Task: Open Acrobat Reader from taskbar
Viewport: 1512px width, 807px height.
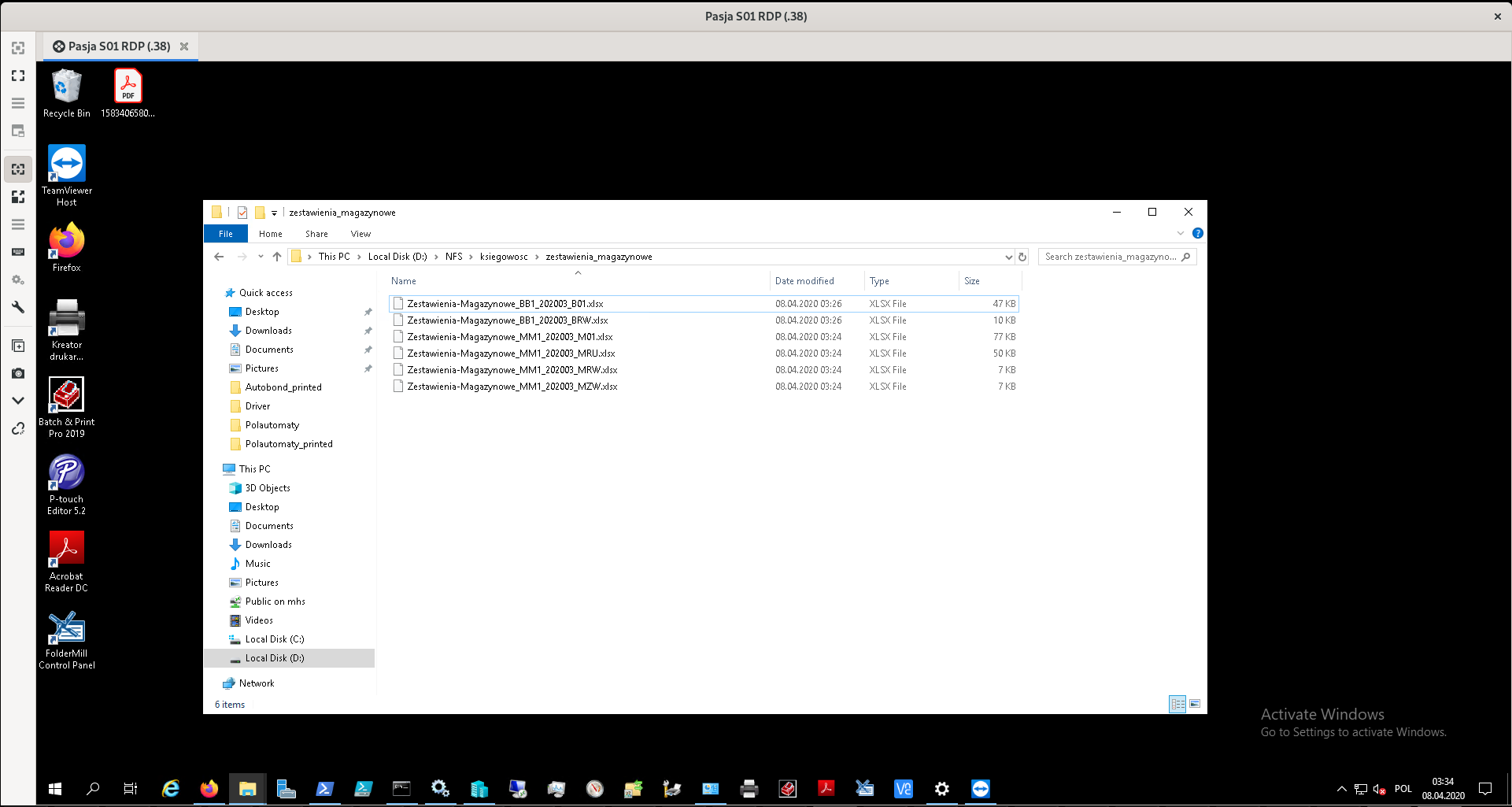Action: click(x=826, y=788)
